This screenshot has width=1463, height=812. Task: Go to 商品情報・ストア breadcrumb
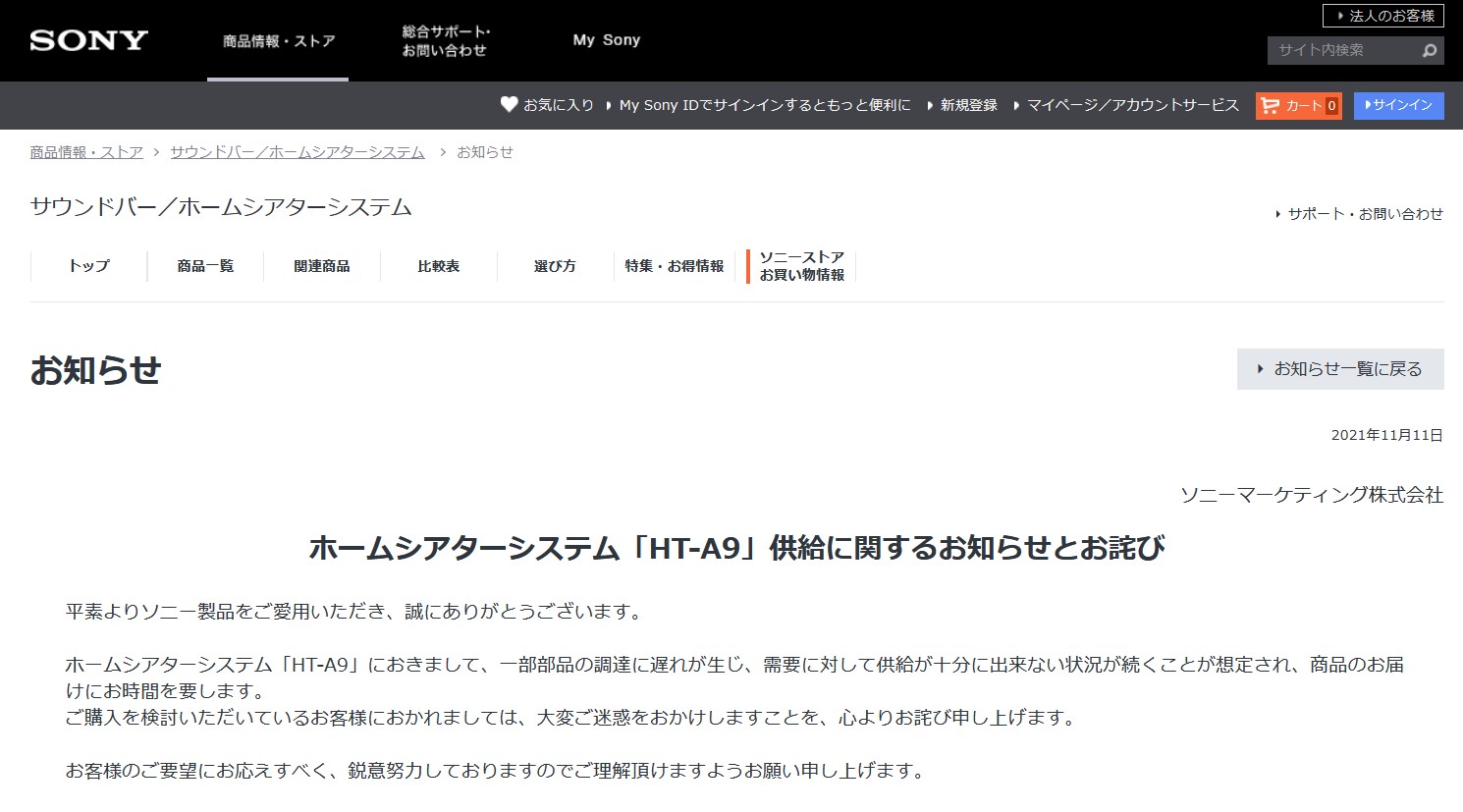click(x=86, y=152)
